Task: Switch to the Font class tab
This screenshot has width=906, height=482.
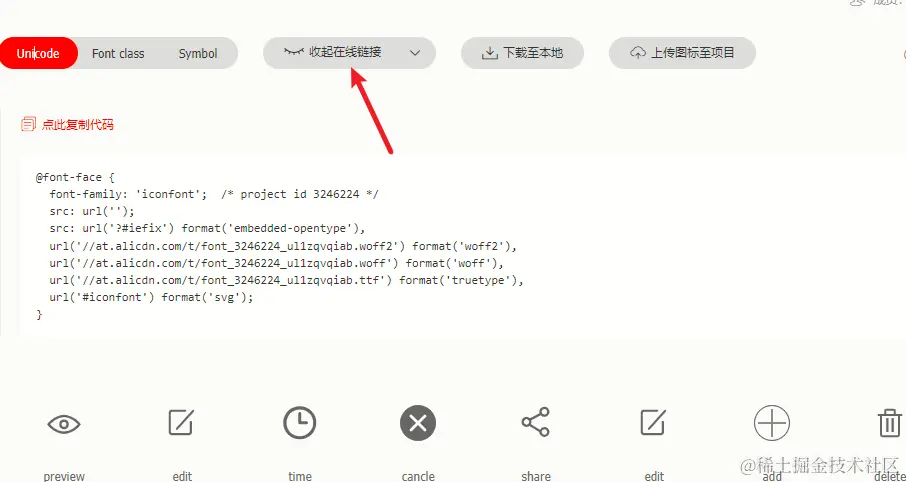Action: coord(118,53)
